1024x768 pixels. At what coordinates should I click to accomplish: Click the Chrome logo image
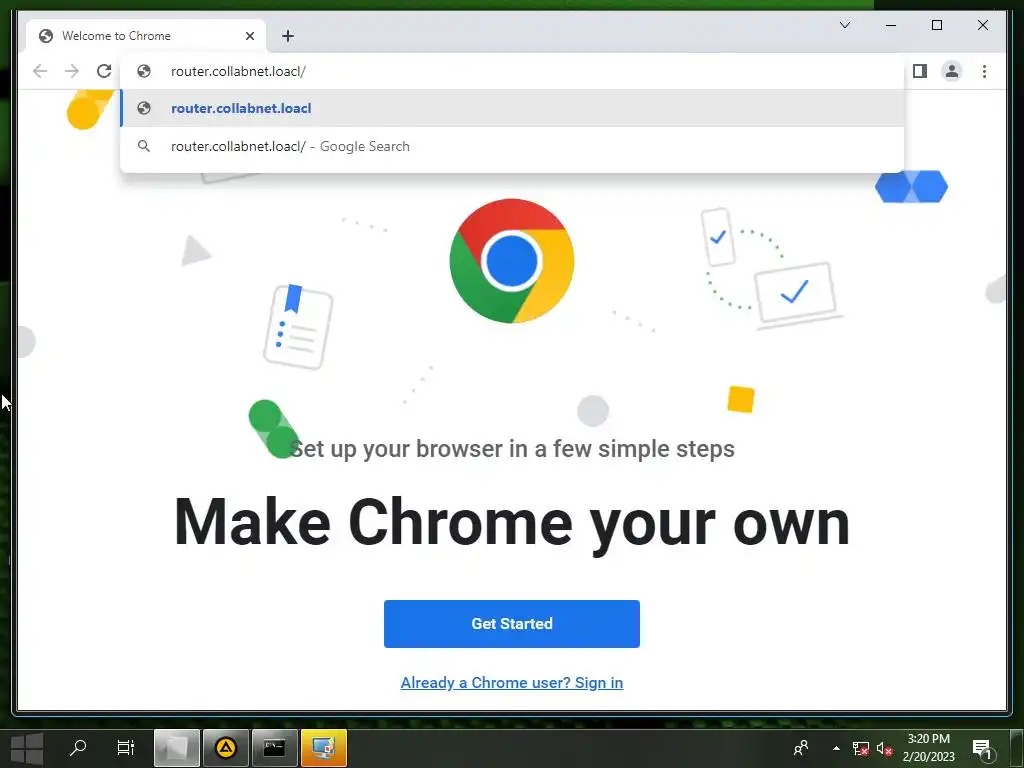512,261
